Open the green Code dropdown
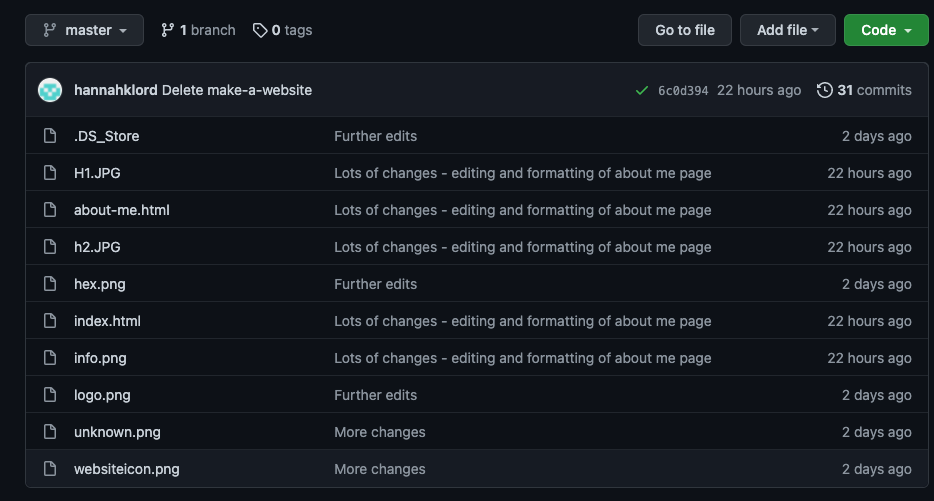This screenshot has height=501, width=934. click(x=886, y=30)
